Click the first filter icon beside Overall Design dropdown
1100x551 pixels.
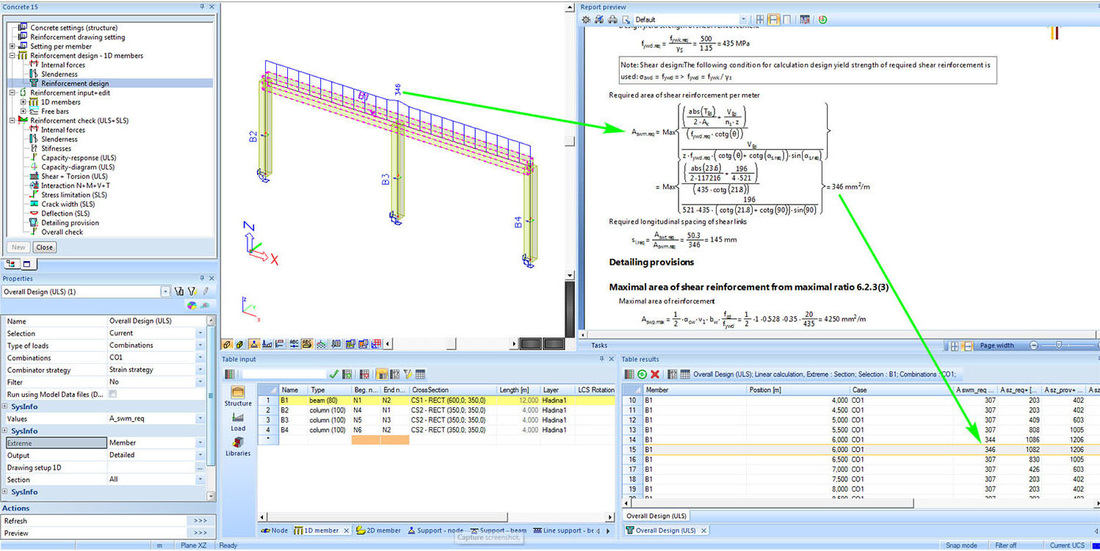coord(179,291)
